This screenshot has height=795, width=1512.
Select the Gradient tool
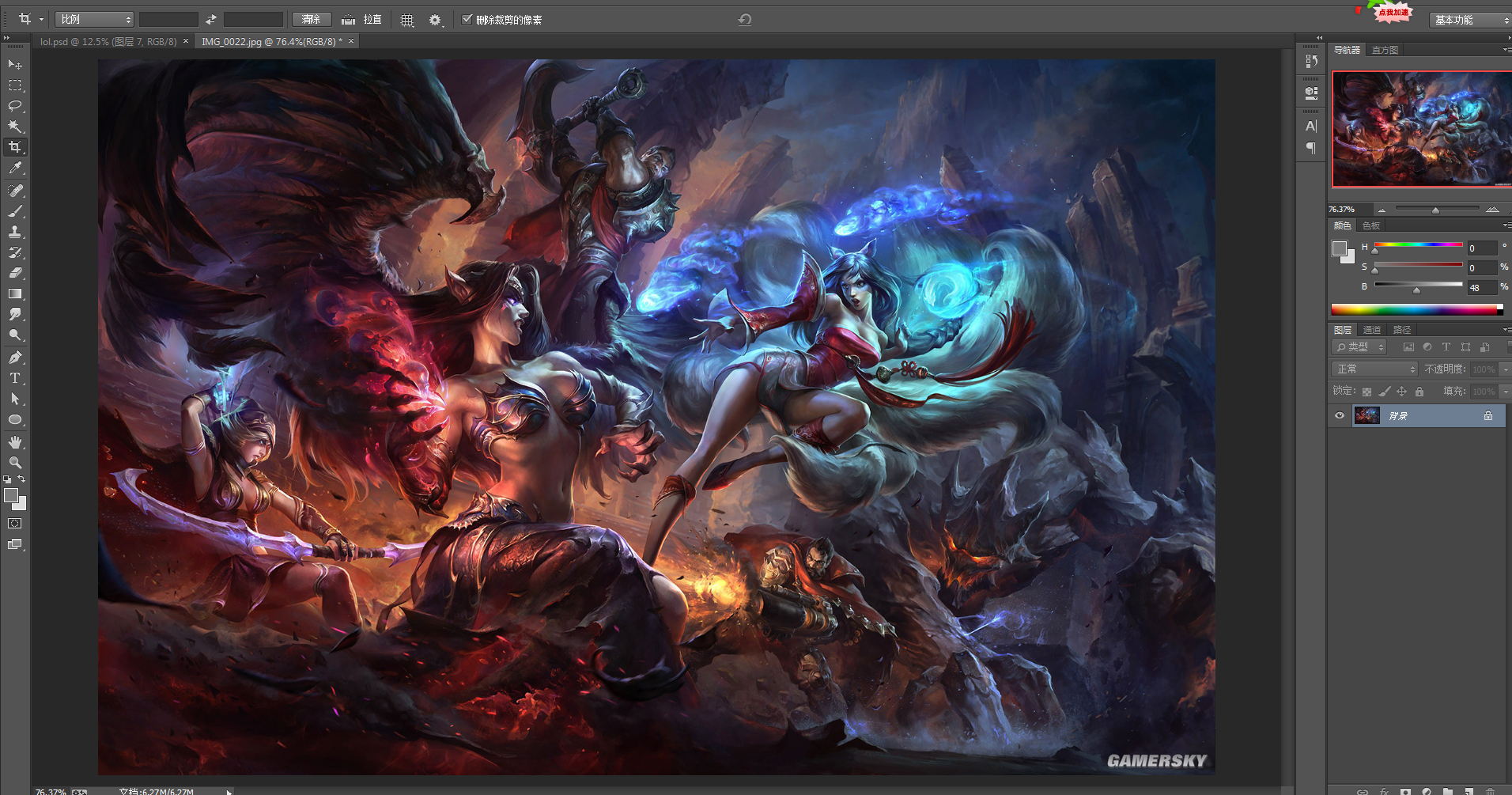(15, 293)
